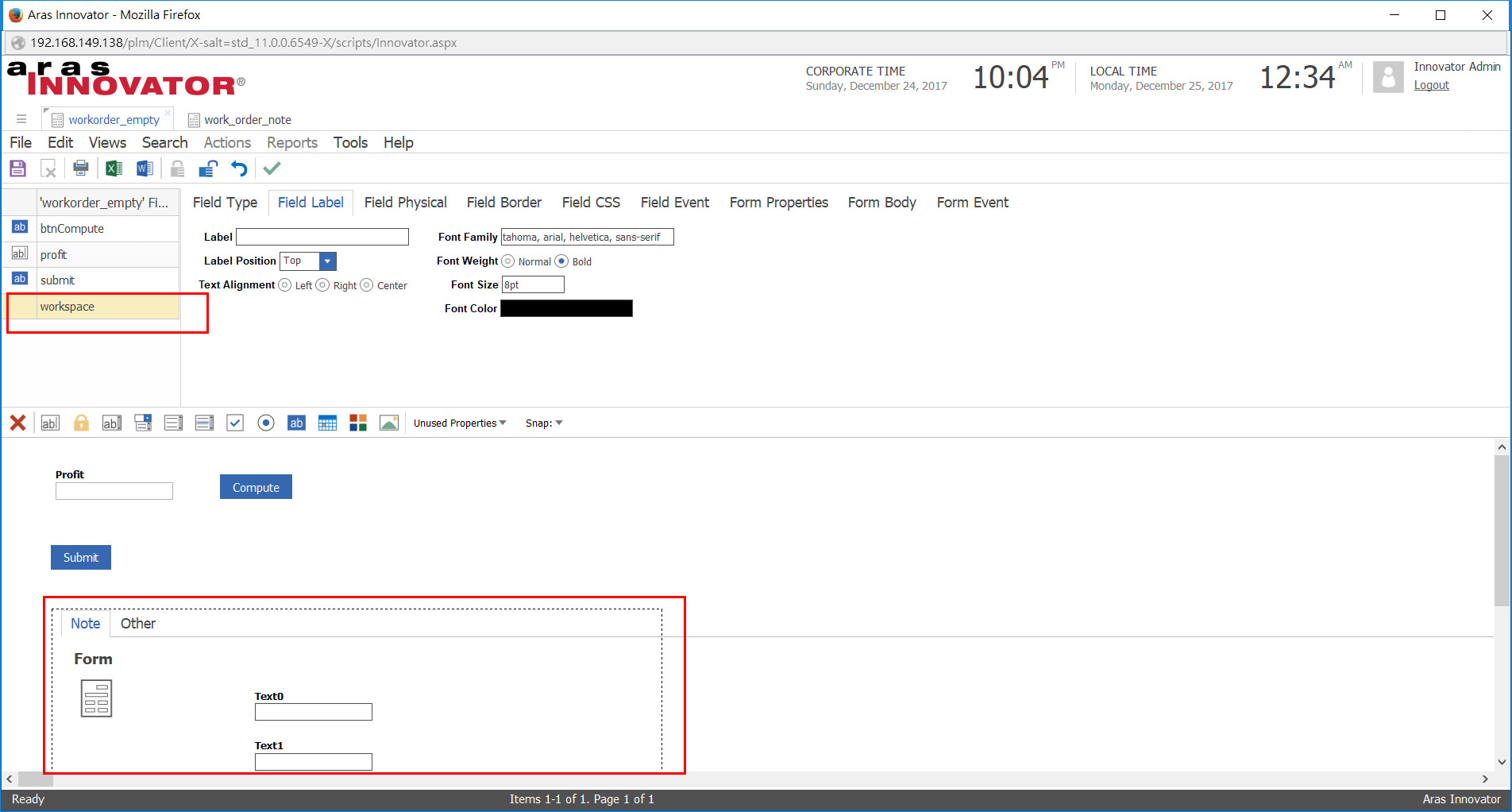Add a button field with blue ab icon
The image size is (1512, 812).
pyautogui.click(x=296, y=423)
